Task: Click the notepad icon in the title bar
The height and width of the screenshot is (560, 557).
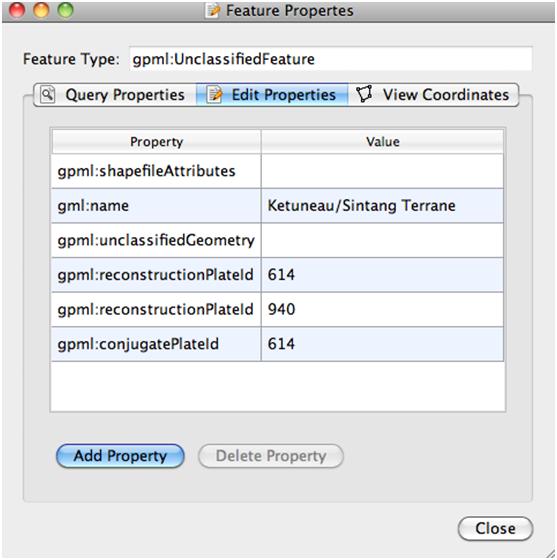Action: point(214,11)
